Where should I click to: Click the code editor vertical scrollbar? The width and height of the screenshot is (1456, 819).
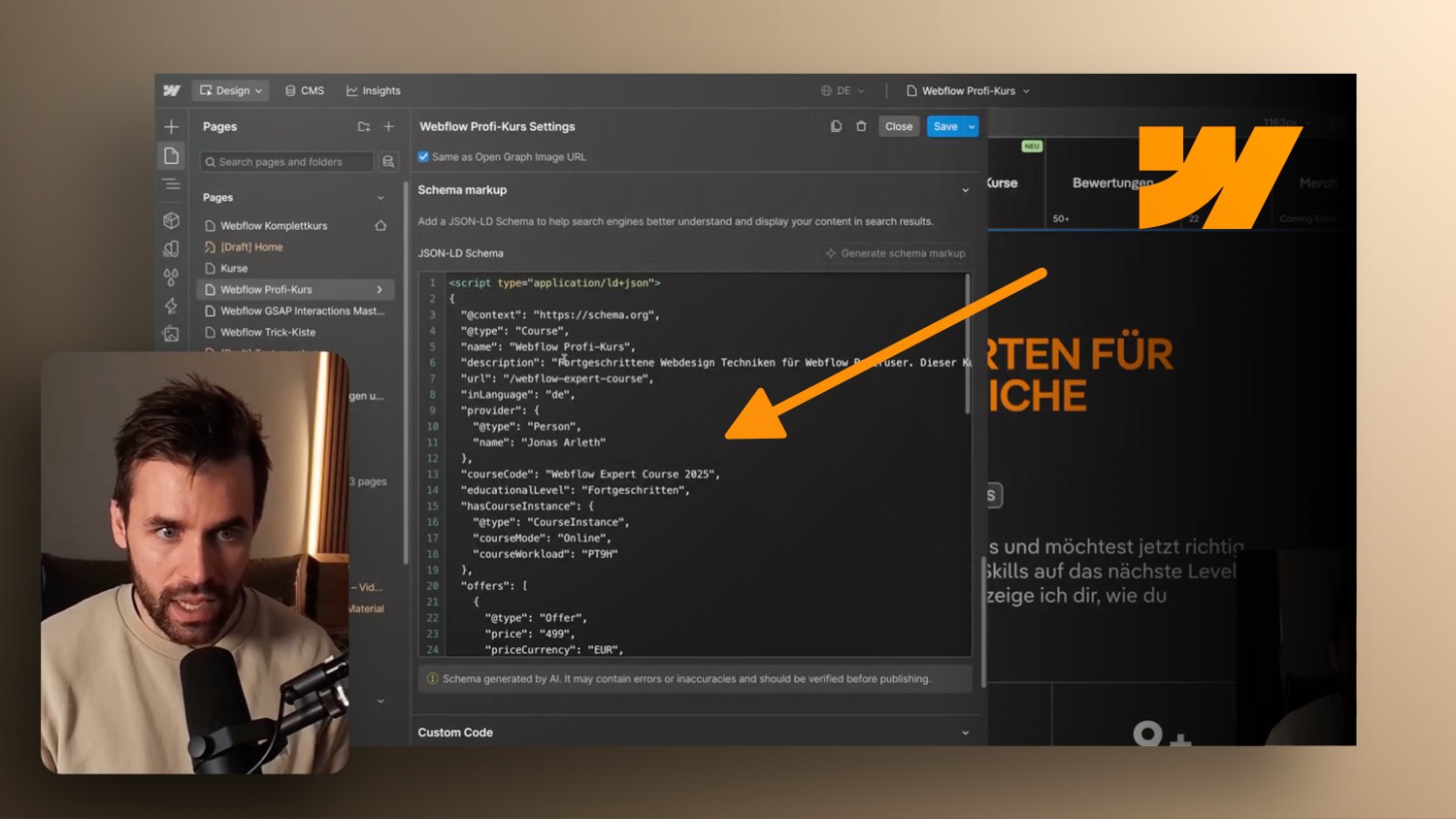[x=968, y=344]
